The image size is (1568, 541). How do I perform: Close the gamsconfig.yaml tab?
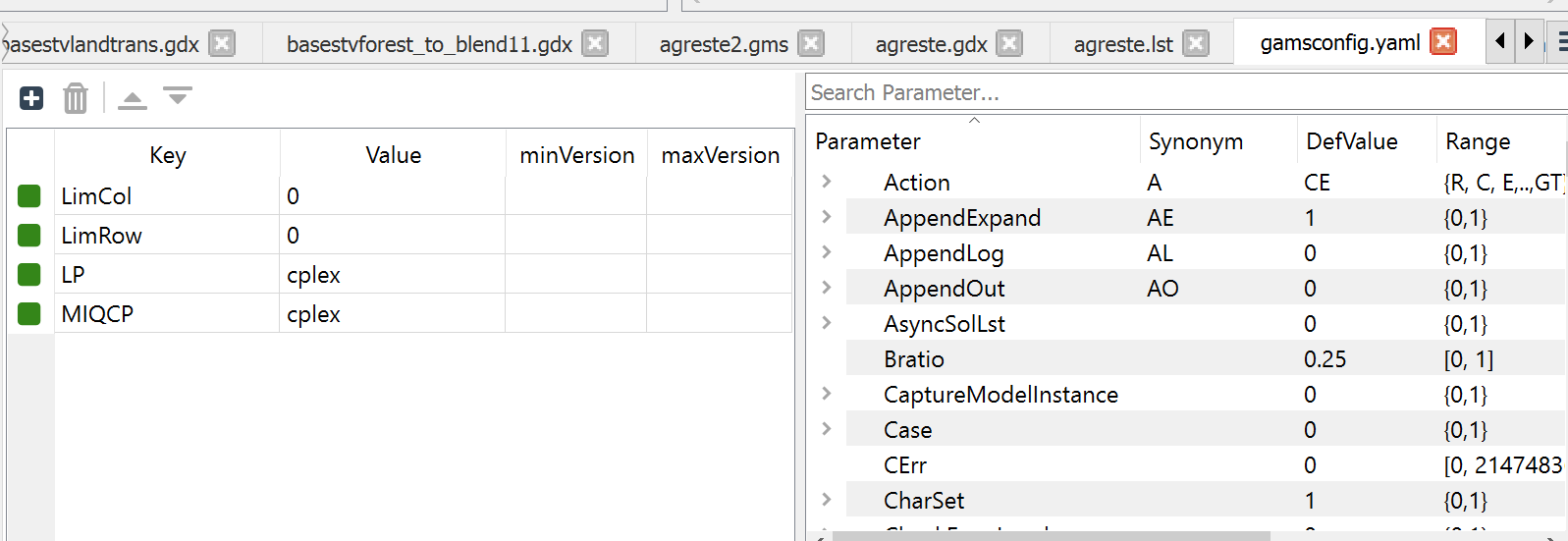[x=1442, y=42]
